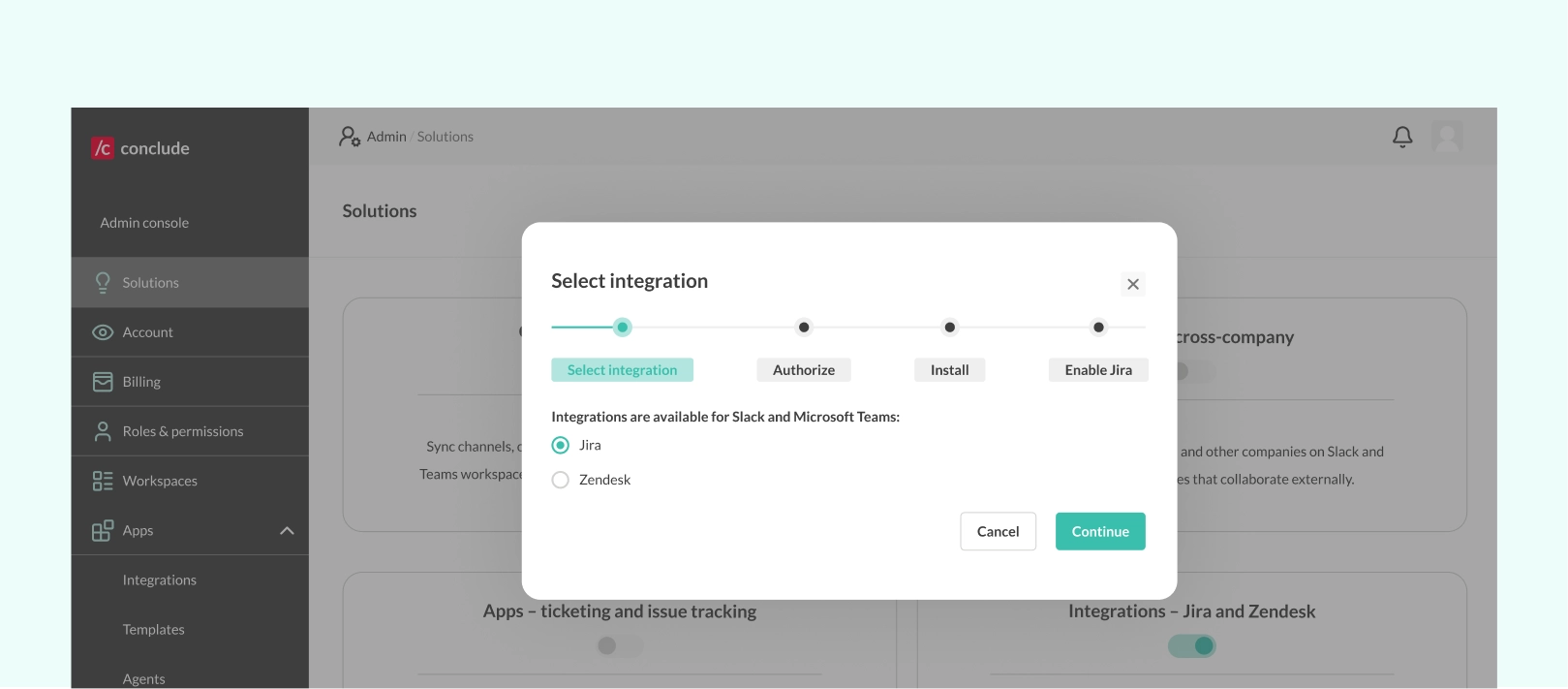Click the Workspaces list icon
This screenshot has width=1568, height=689.
pos(103,481)
